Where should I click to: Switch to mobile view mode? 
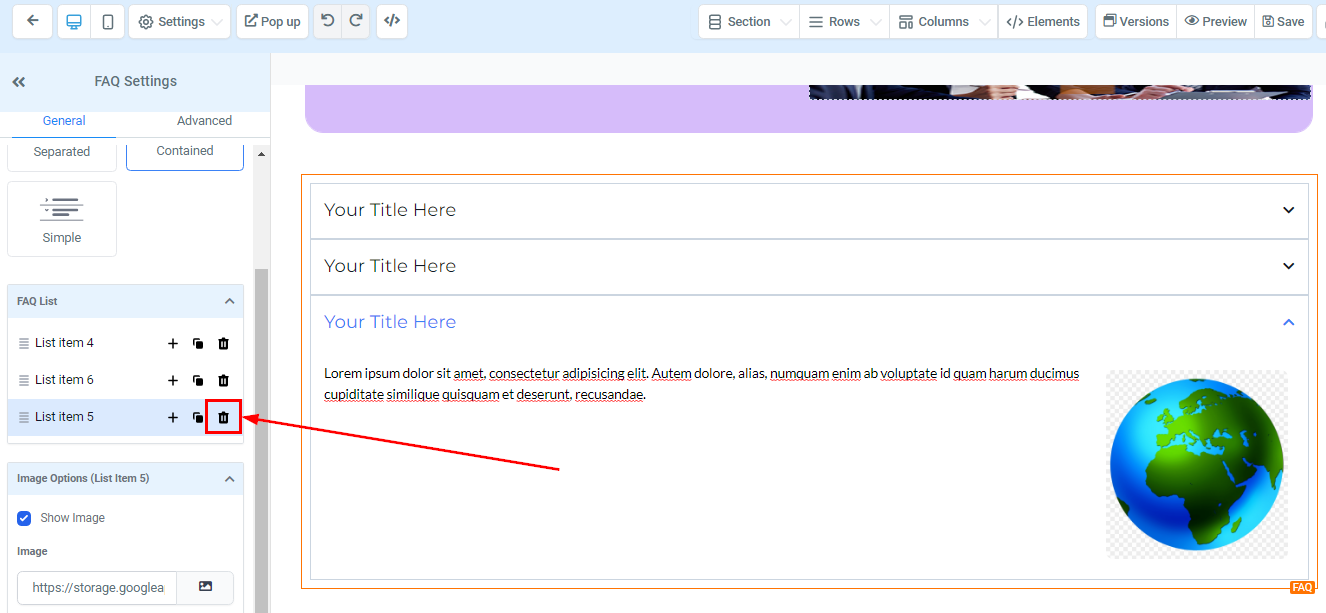[107, 21]
